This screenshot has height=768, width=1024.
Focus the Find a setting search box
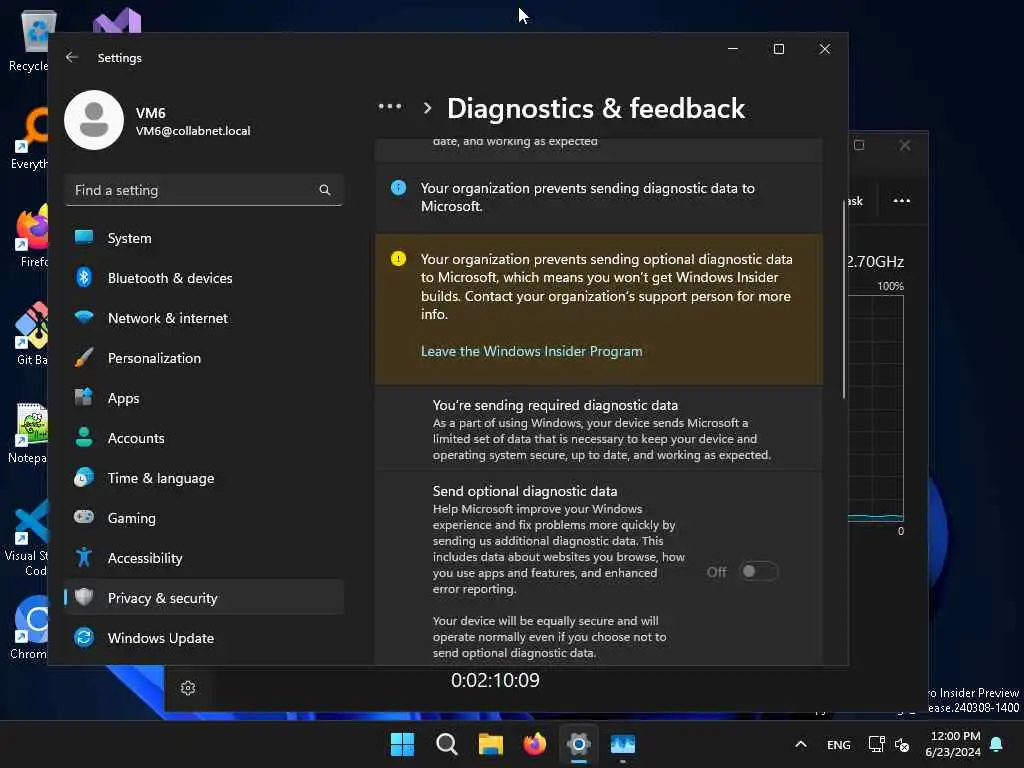[x=204, y=190]
